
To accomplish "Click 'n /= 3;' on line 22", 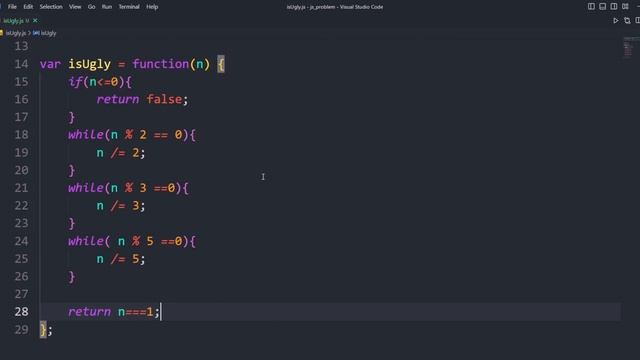I will (x=120, y=206).
